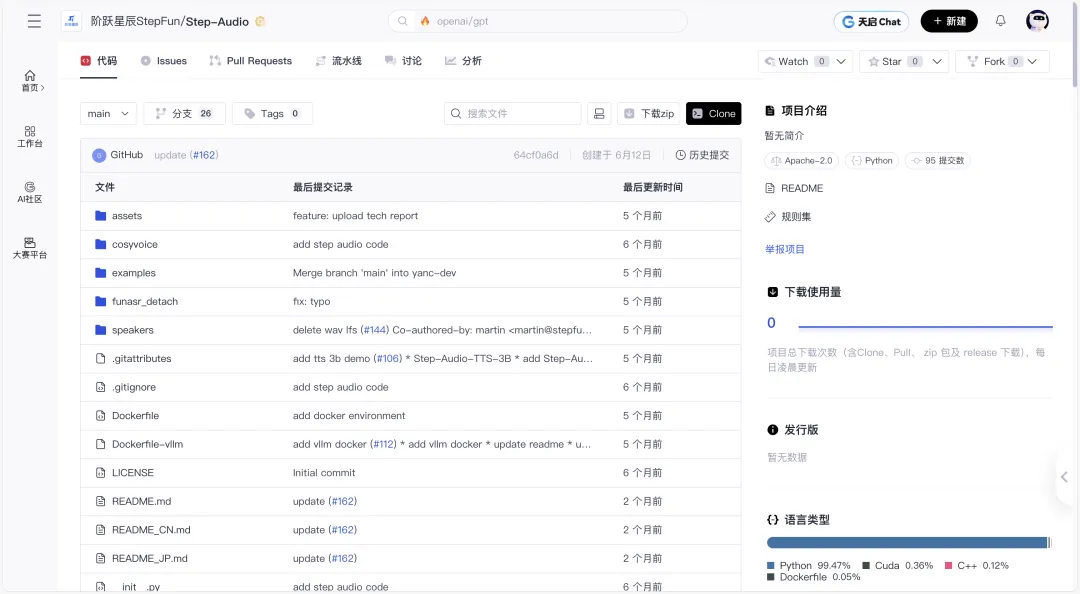The image size is (1080, 594).
Task: Click the Apache-2.0 license tag
Action: point(802,161)
